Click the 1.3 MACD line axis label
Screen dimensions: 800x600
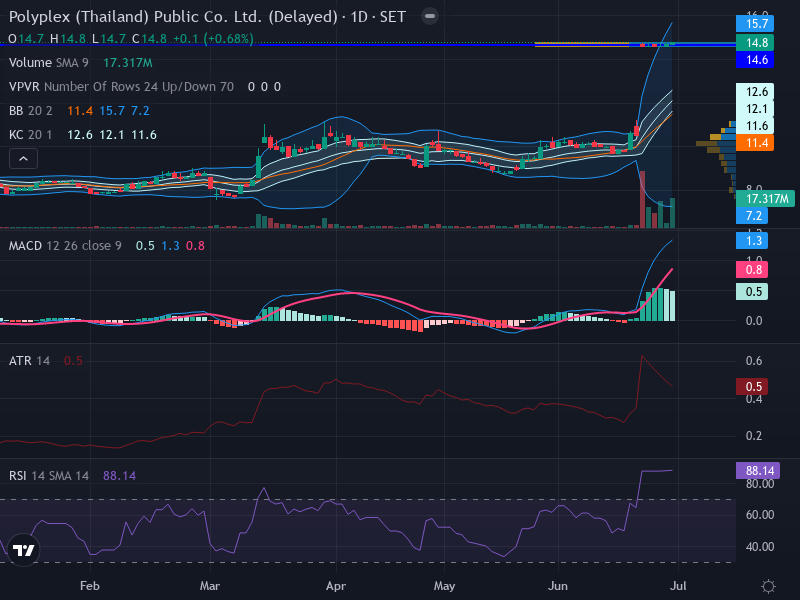tap(752, 240)
